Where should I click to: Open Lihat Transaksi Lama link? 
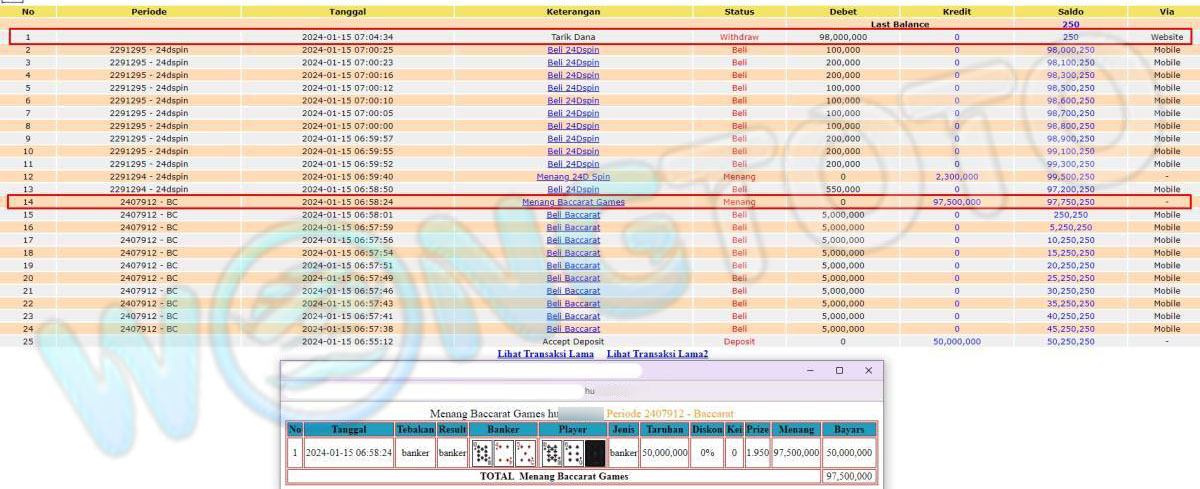click(545, 354)
